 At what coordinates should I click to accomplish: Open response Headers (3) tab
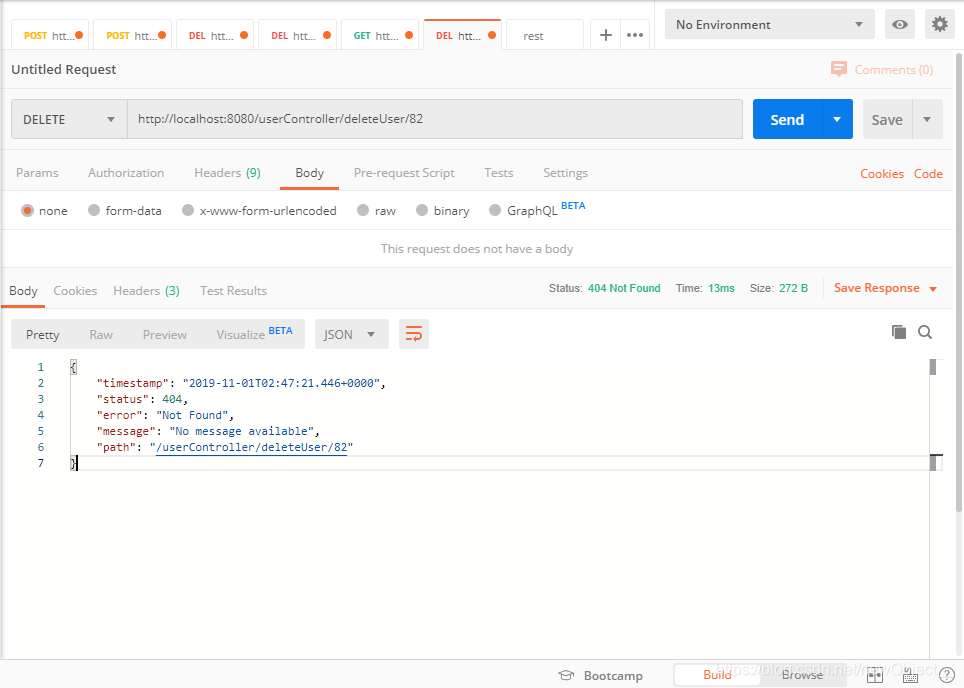point(146,290)
